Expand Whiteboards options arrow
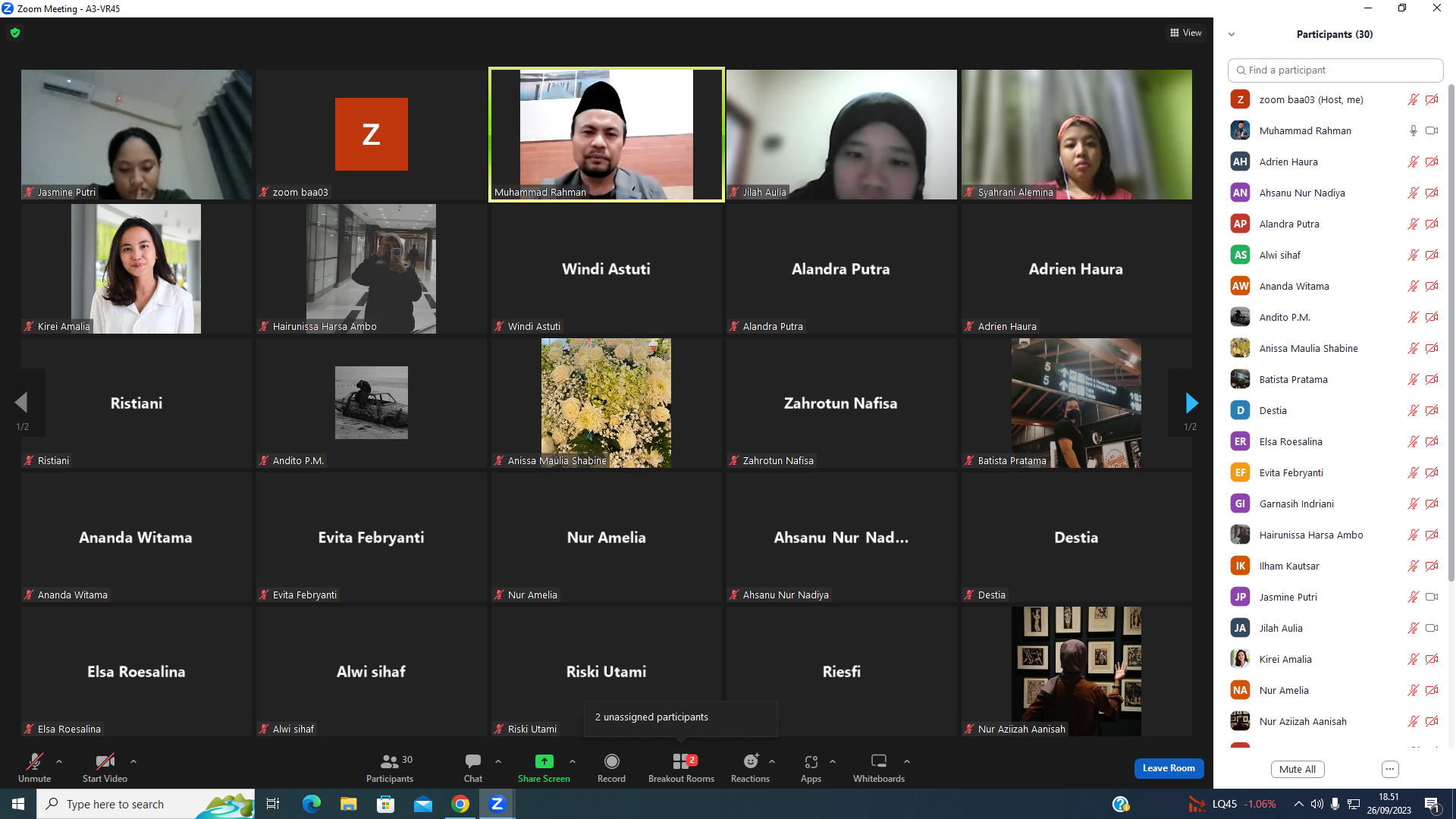This screenshot has height=819, width=1456. pos(907,761)
